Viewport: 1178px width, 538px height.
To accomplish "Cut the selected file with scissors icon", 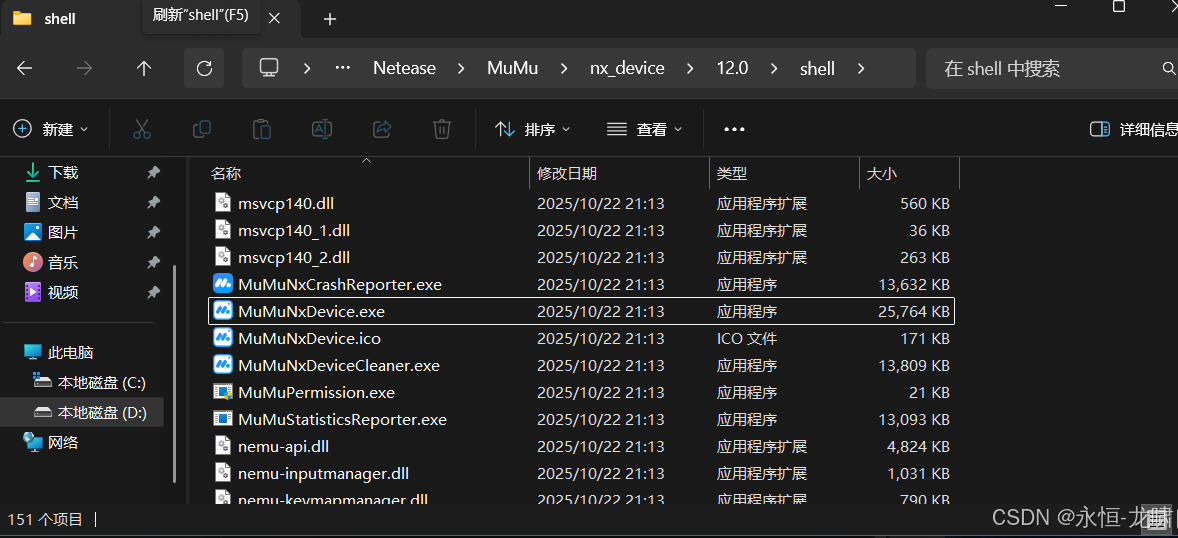I will pos(142,129).
